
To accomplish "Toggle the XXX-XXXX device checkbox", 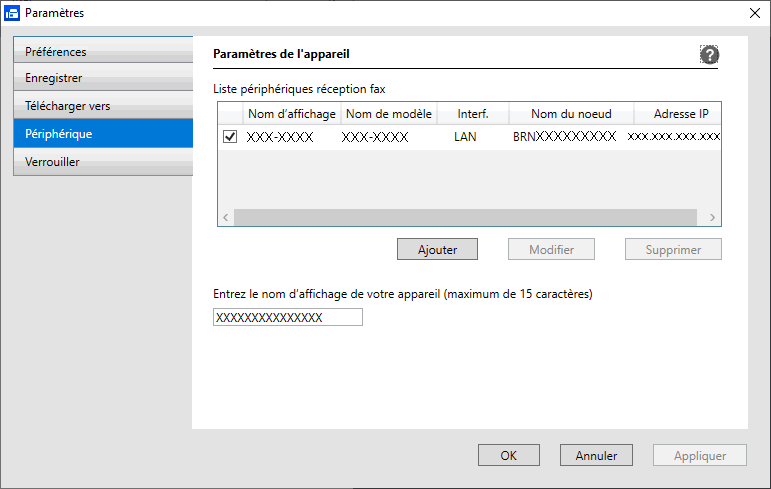I will tap(230, 137).
